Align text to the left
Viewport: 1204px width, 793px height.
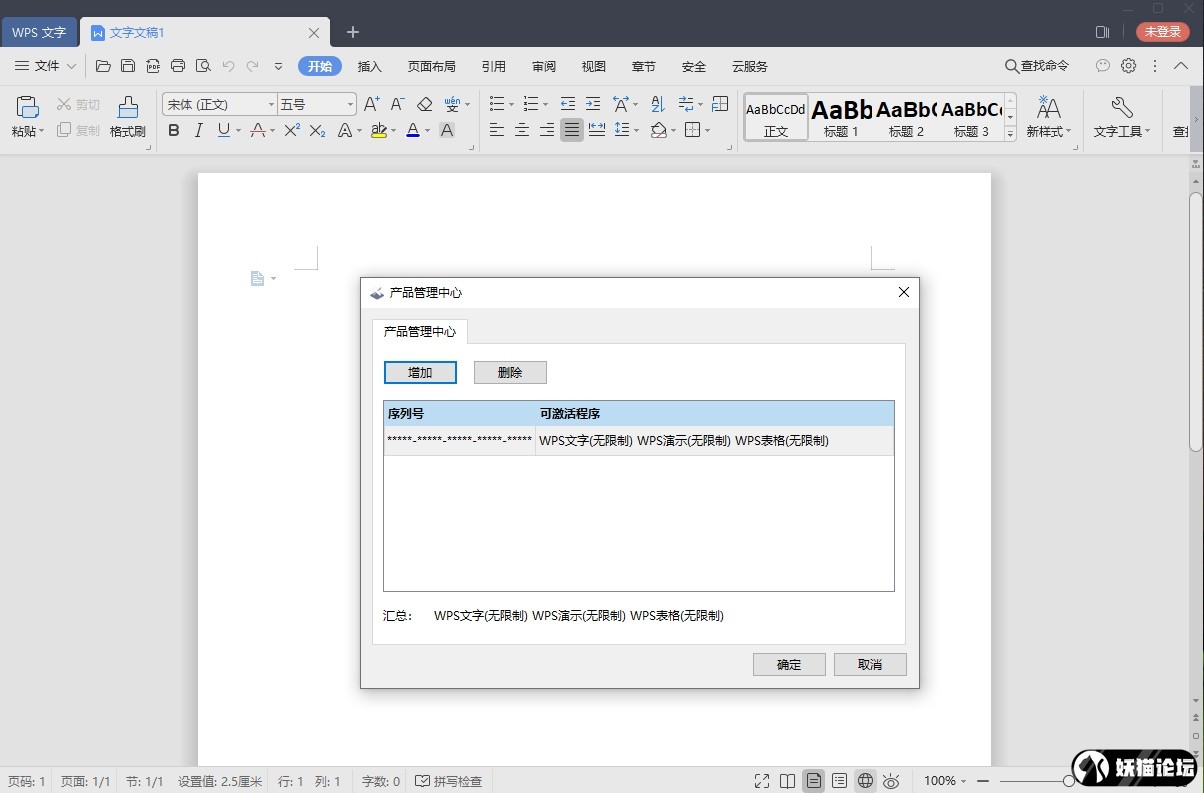pos(497,130)
